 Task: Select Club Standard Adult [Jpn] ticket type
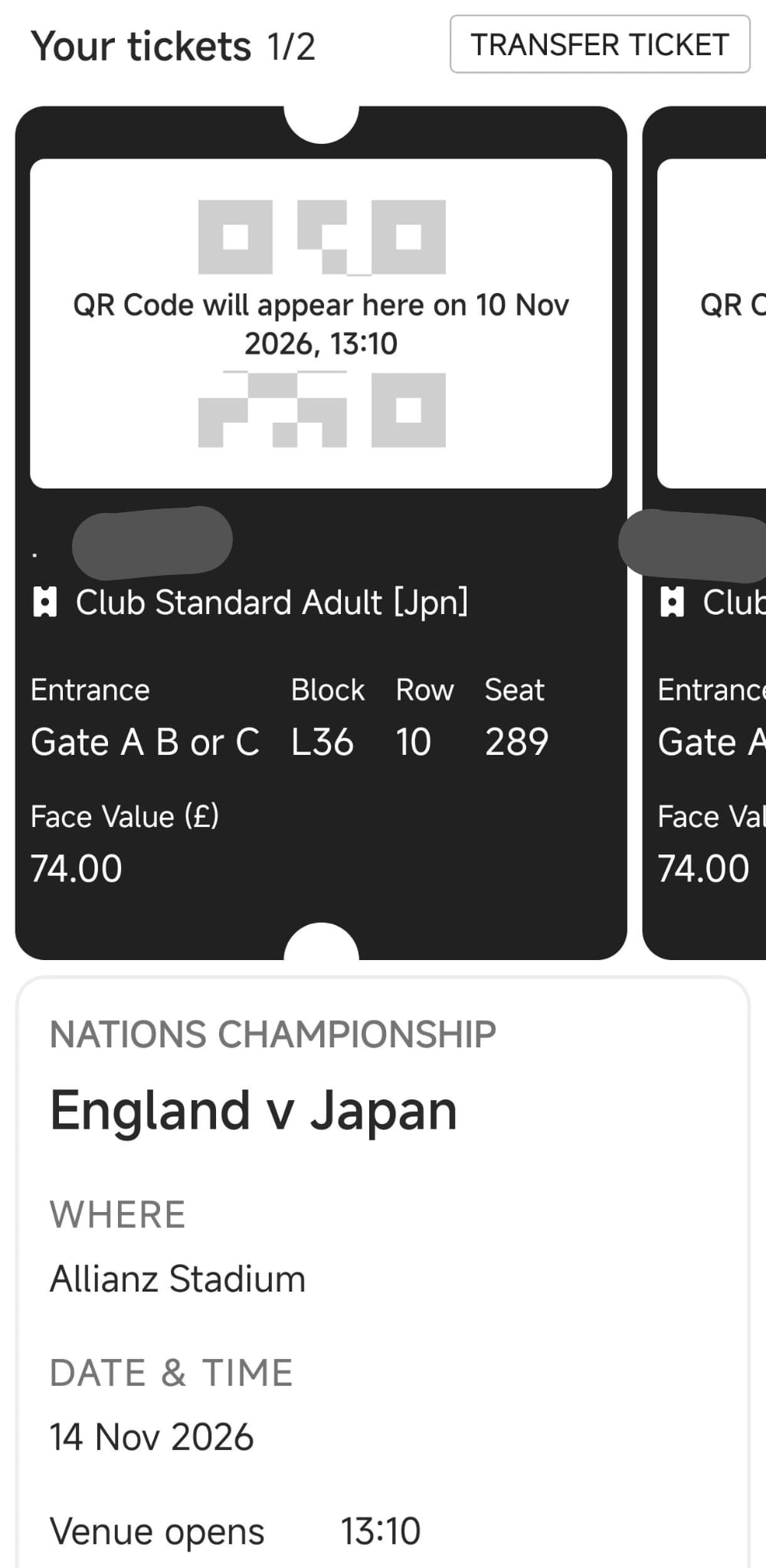(271, 603)
